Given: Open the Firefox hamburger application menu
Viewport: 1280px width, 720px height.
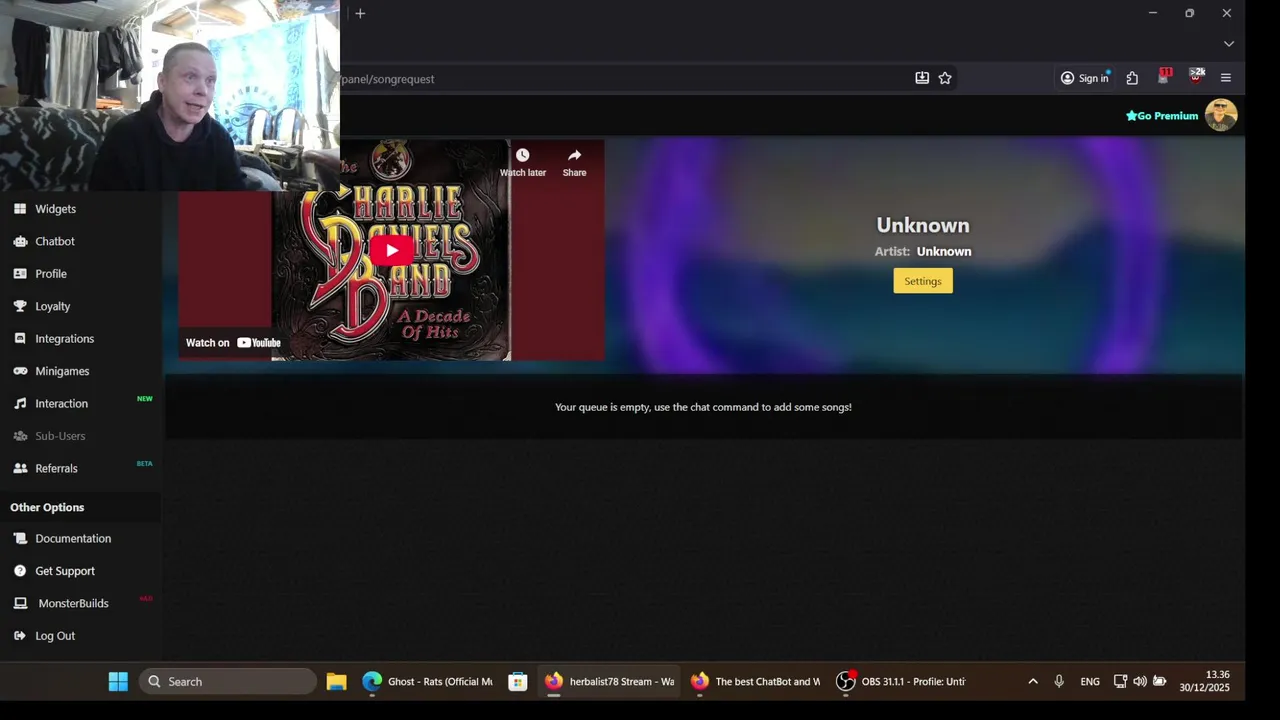Looking at the screenshot, I should pos(1226,78).
